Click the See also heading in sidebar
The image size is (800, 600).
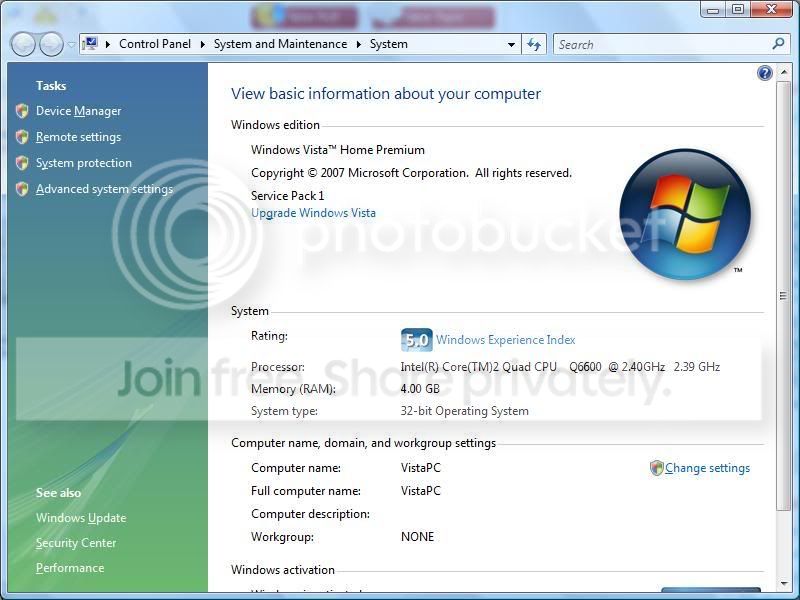pyautogui.click(x=58, y=493)
